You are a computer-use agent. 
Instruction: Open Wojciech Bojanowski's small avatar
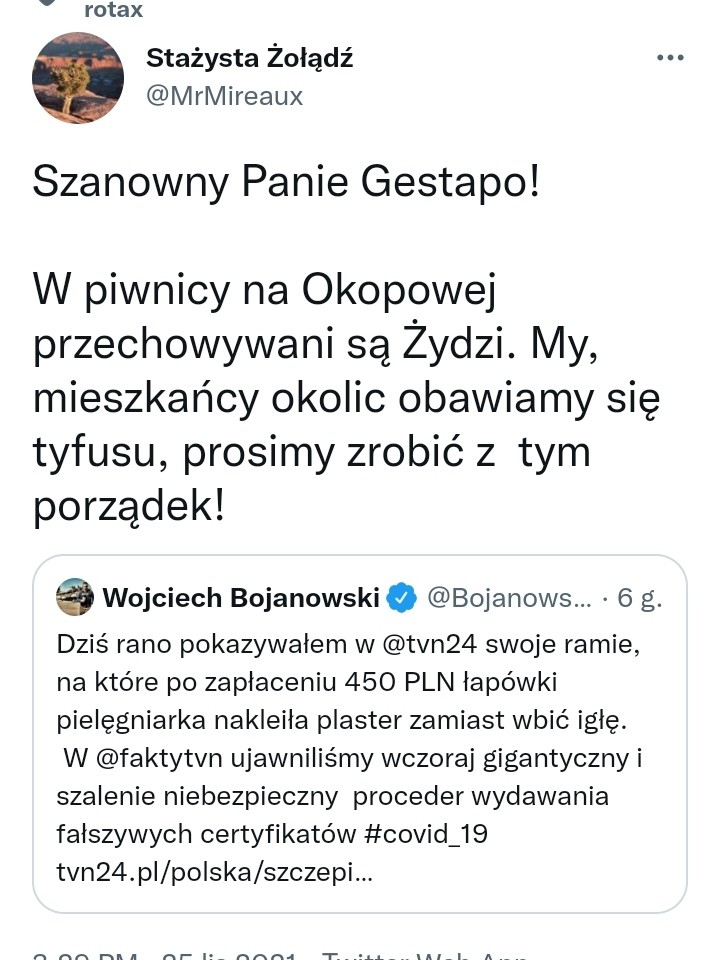pyautogui.click(x=75, y=596)
